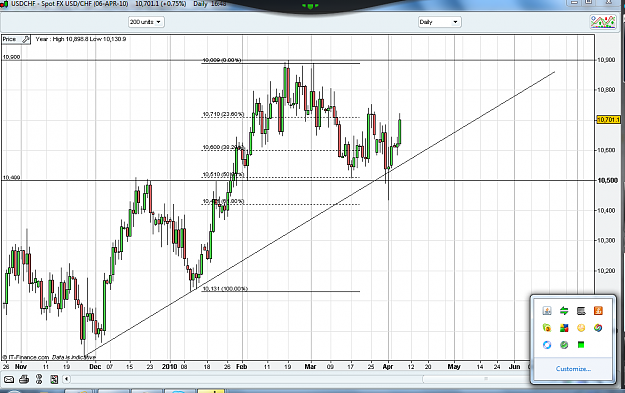625x393 pixels.
Task: Click the chart list icon beside the scroll arrow
Action: point(54,379)
